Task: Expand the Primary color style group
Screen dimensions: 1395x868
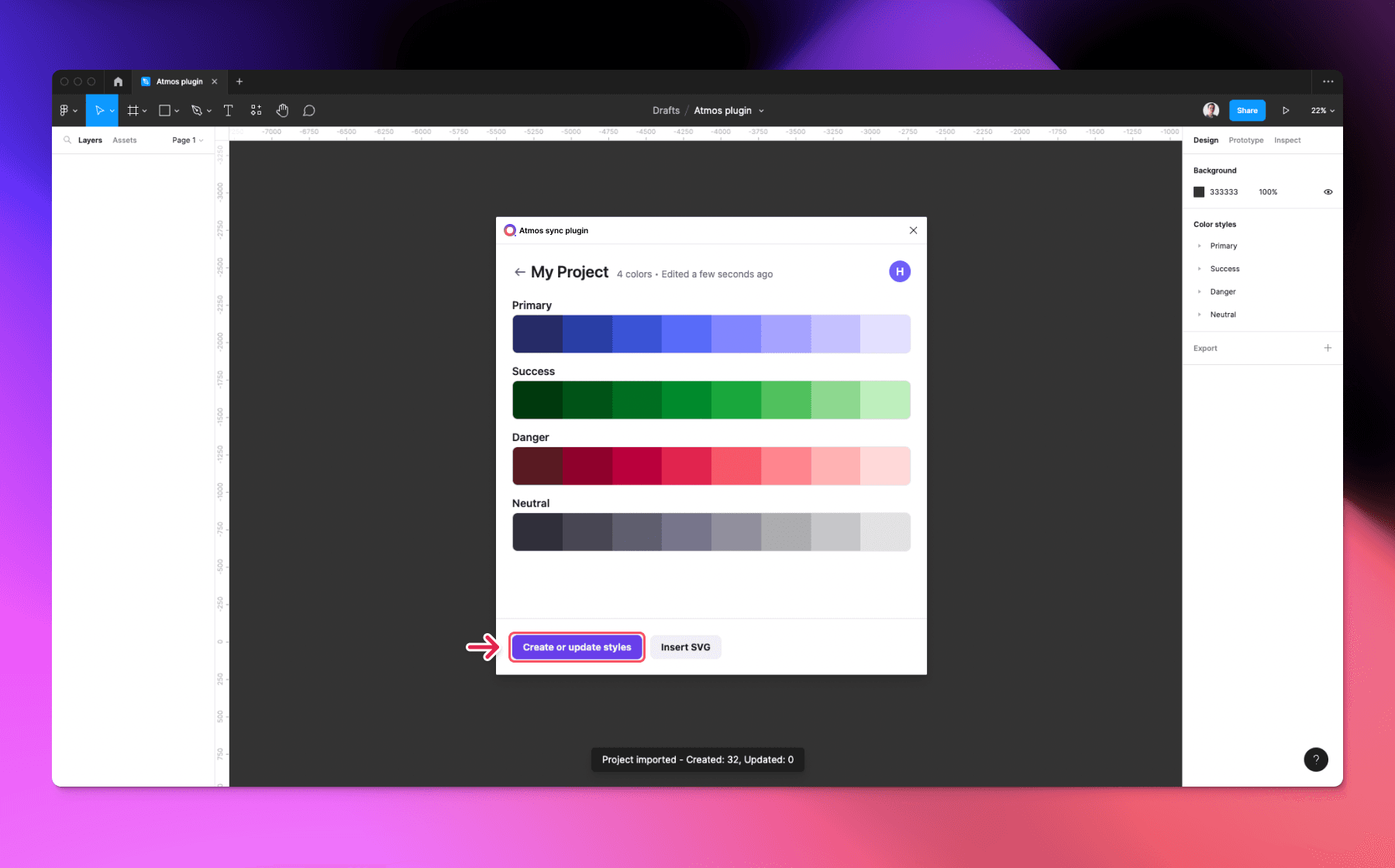Action: tap(1200, 246)
